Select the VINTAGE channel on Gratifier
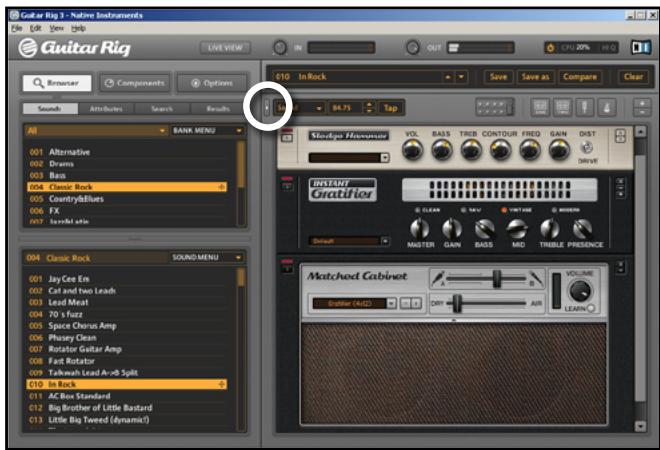Viewport: 660px width, 450px height. 504,210
